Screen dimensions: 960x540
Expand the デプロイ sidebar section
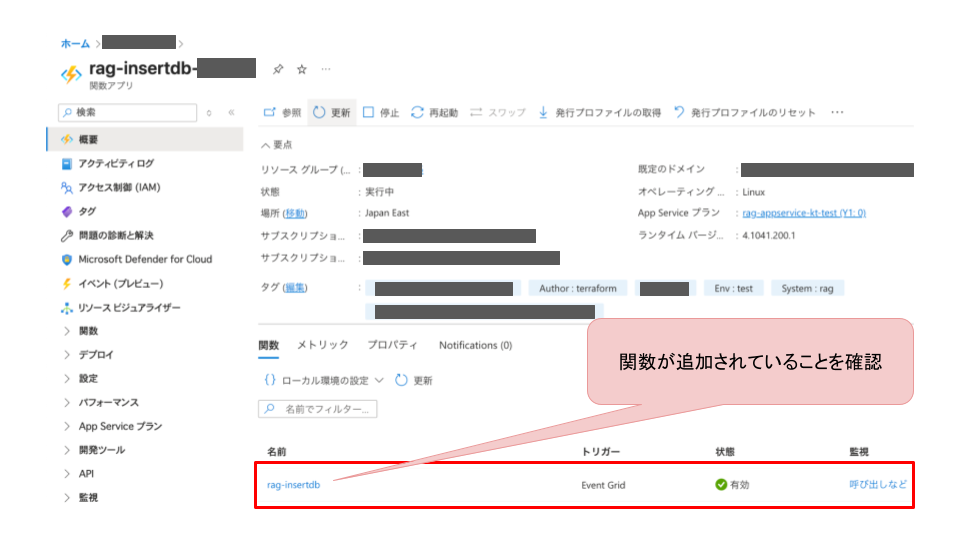95,355
